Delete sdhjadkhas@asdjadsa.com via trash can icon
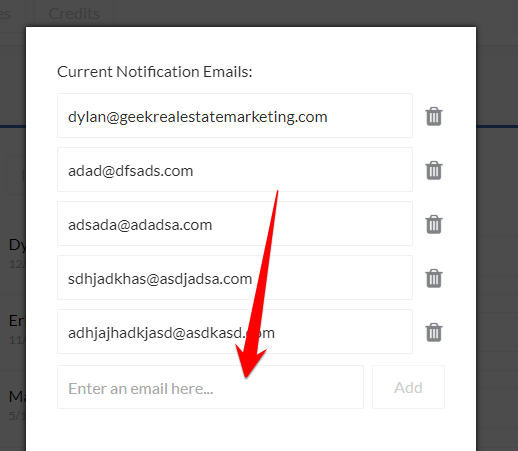This screenshot has height=451, width=518. pyautogui.click(x=434, y=278)
